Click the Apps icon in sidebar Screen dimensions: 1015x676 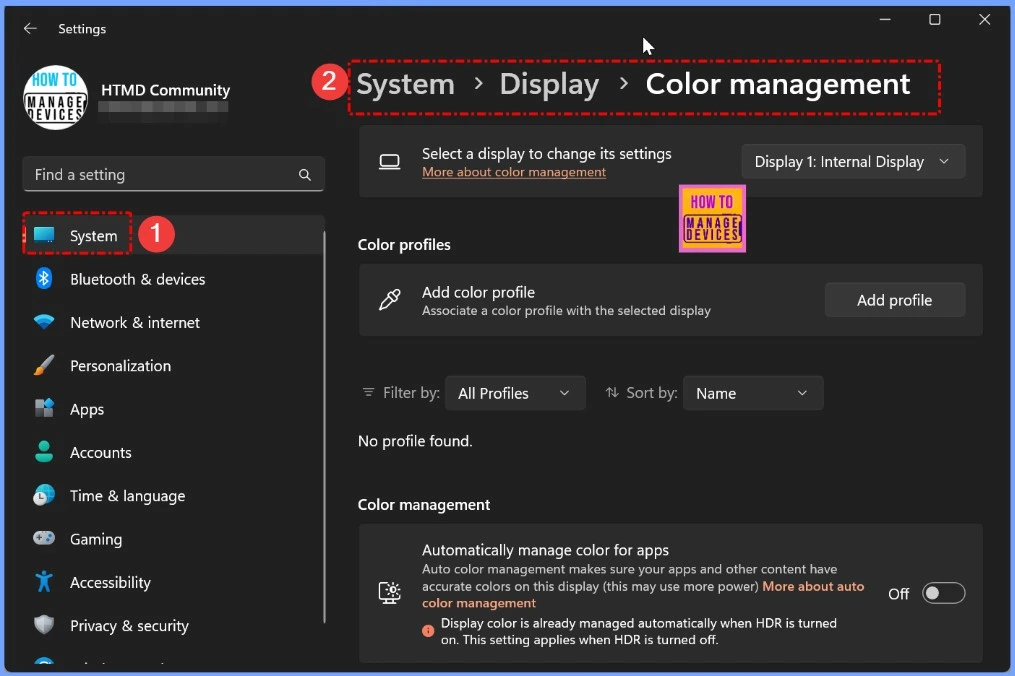tap(44, 409)
